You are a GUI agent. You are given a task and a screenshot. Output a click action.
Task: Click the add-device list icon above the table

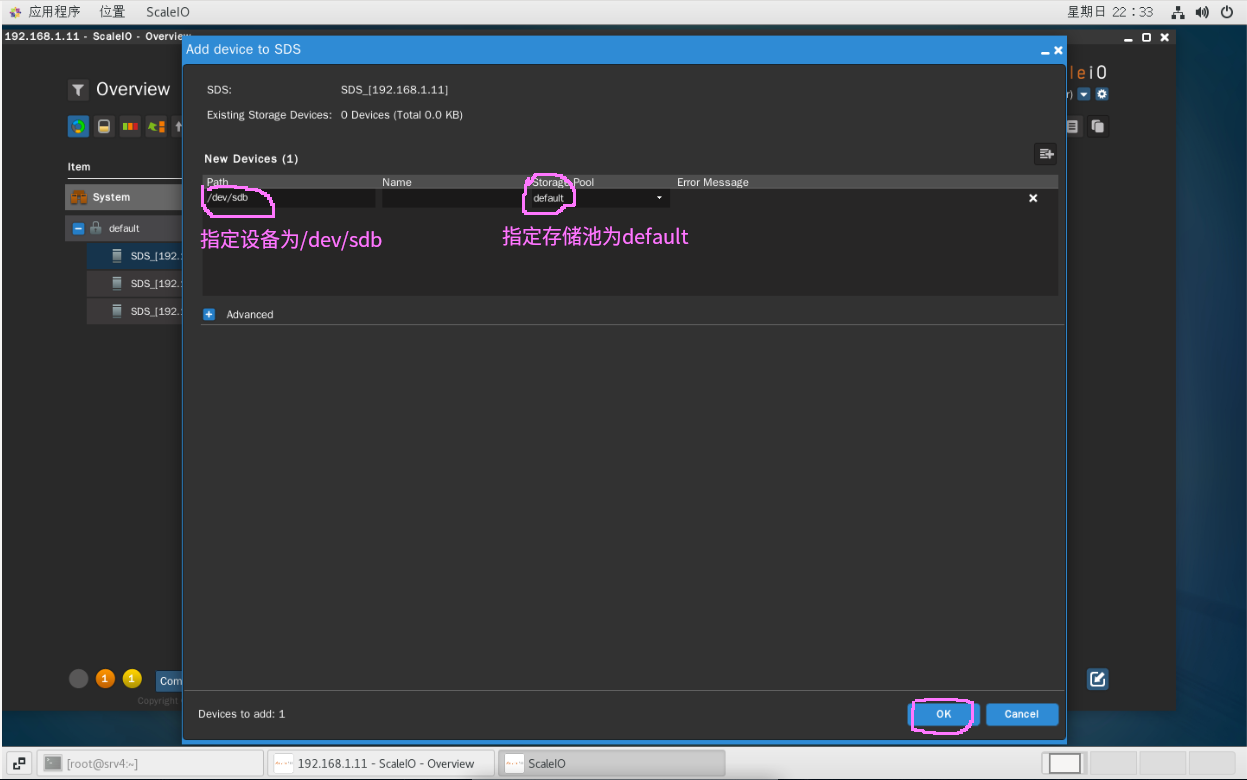(x=1046, y=153)
